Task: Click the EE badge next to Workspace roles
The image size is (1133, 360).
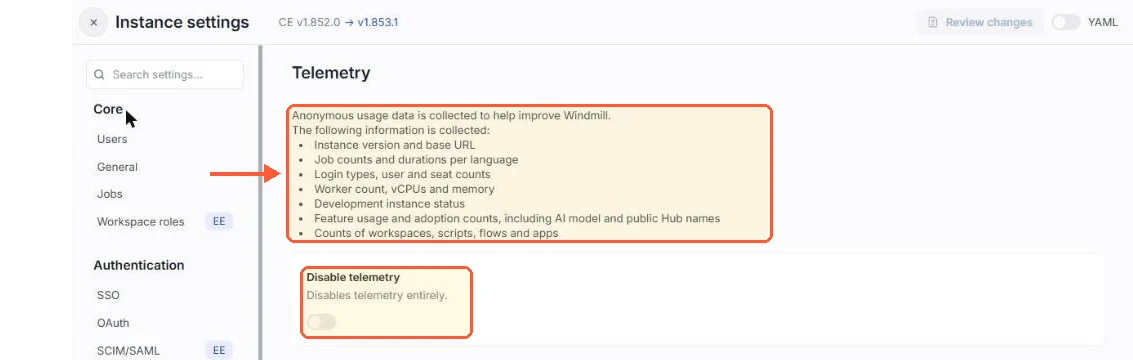Action: (x=219, y=222)
